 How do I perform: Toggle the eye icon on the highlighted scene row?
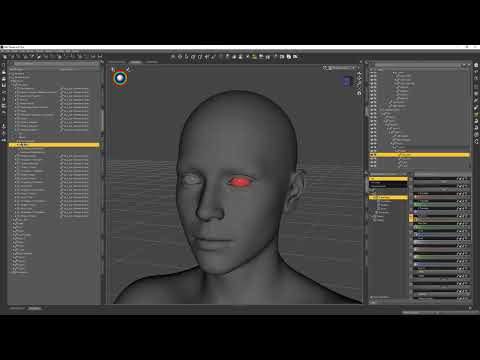[372, 155]
